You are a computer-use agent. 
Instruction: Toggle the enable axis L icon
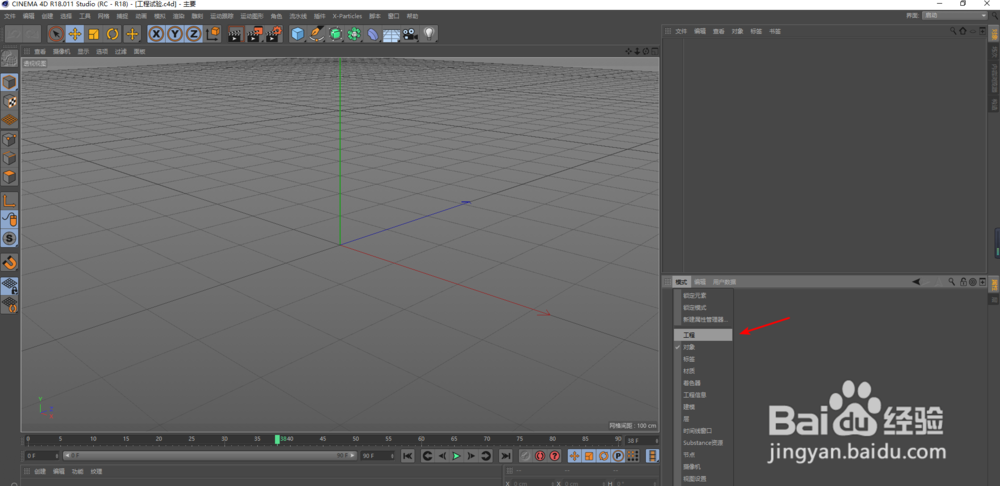(10, 201)
